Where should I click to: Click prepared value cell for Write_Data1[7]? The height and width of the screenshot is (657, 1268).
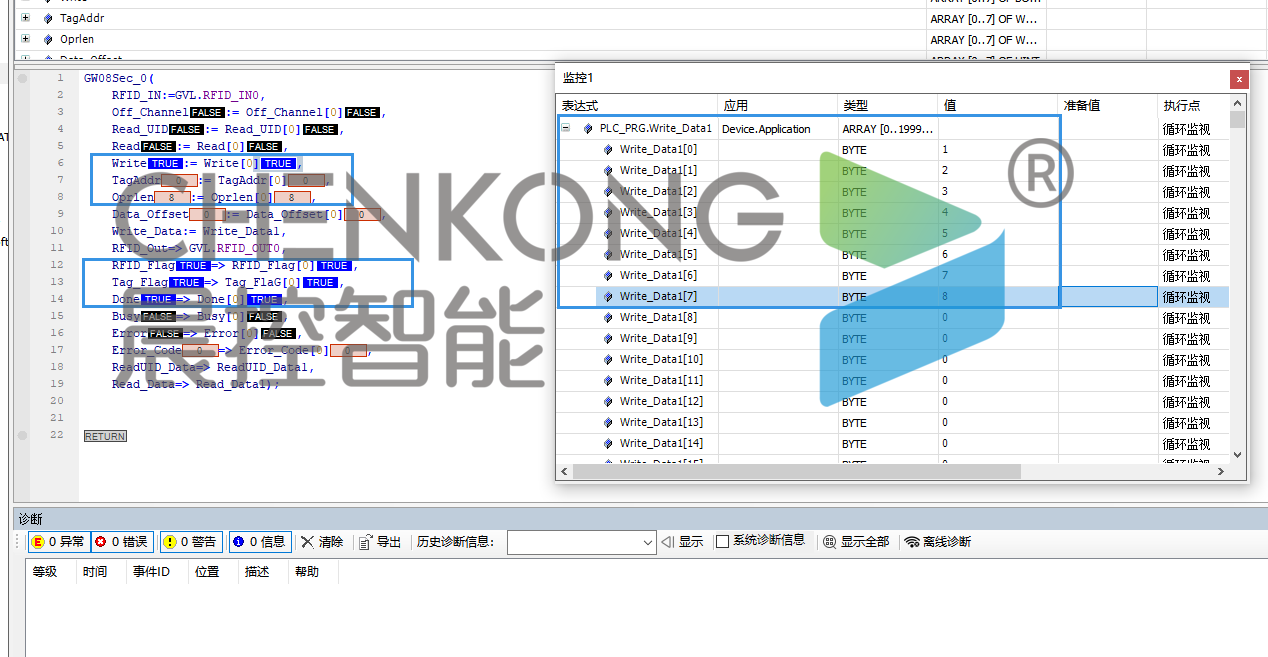[x=1108, y=297]
